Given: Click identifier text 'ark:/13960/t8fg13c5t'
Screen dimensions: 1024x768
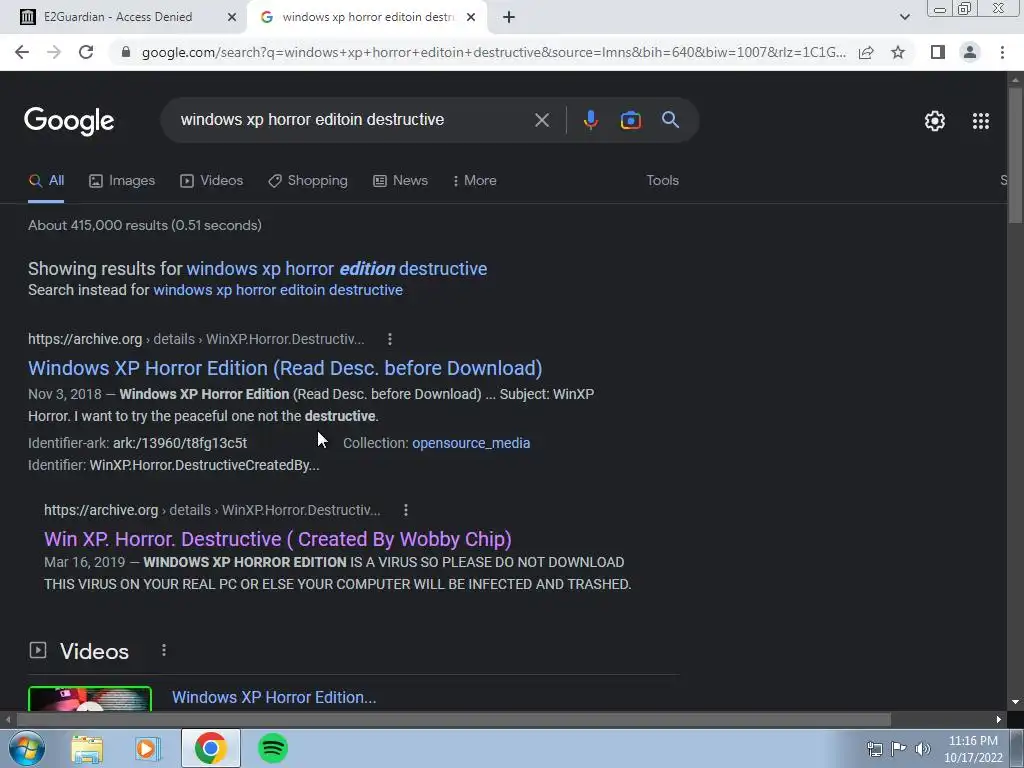Looking at the screenshot, I should [180, 443].
